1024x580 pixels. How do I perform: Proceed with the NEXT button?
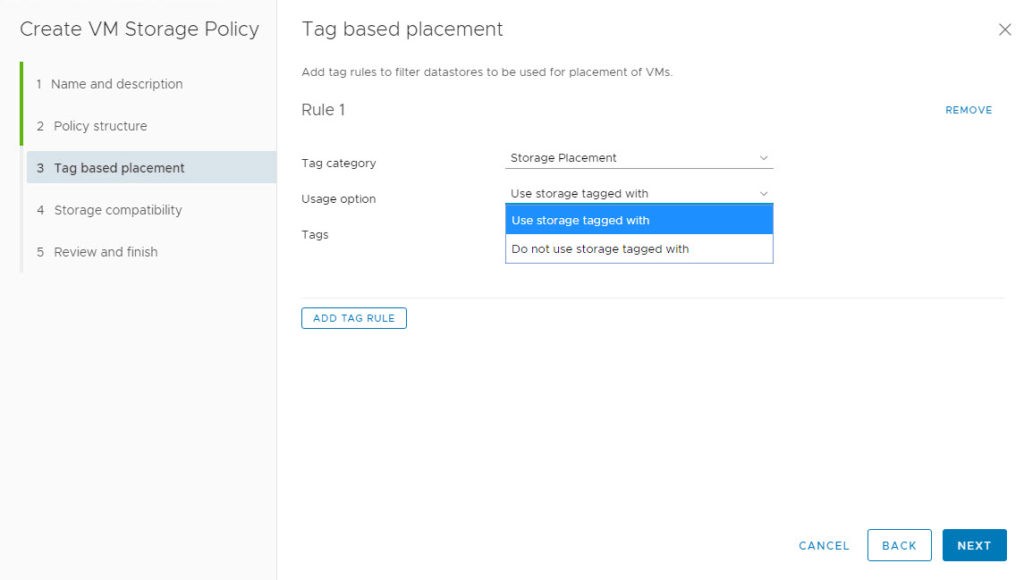point(974,545)
